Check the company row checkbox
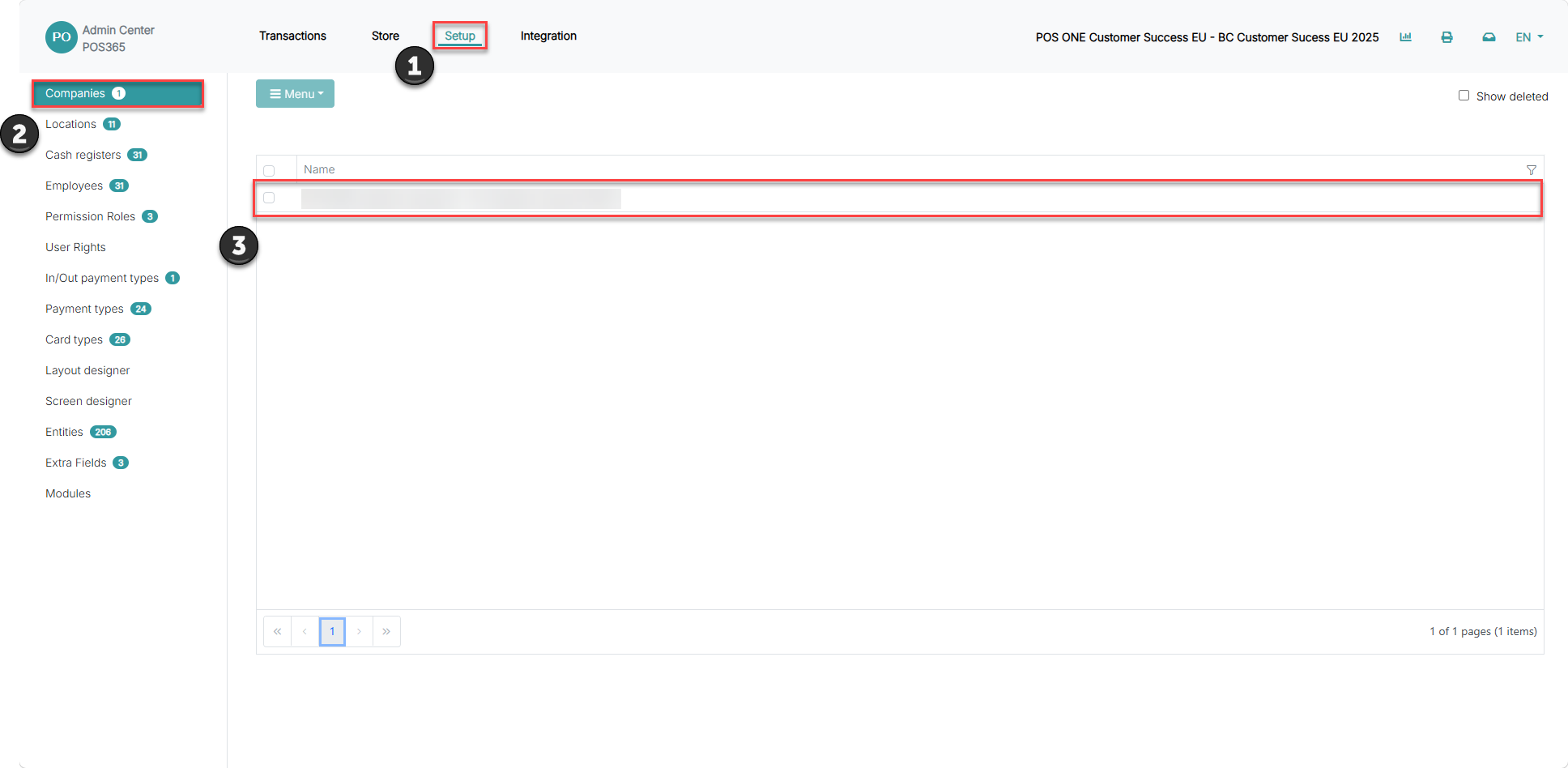The width and height of the screenshot is (1568, 768). [x=269, y=198]
